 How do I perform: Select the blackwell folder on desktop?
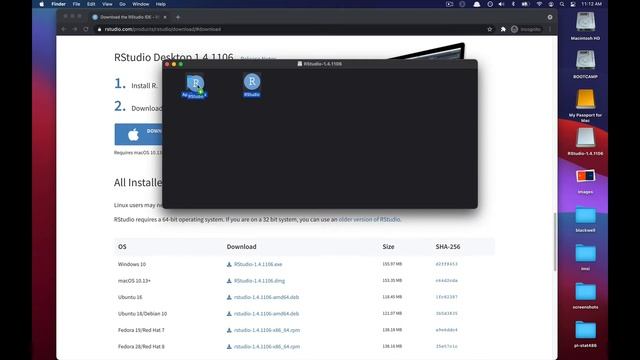pyautogui.click(x=585, y=219)
